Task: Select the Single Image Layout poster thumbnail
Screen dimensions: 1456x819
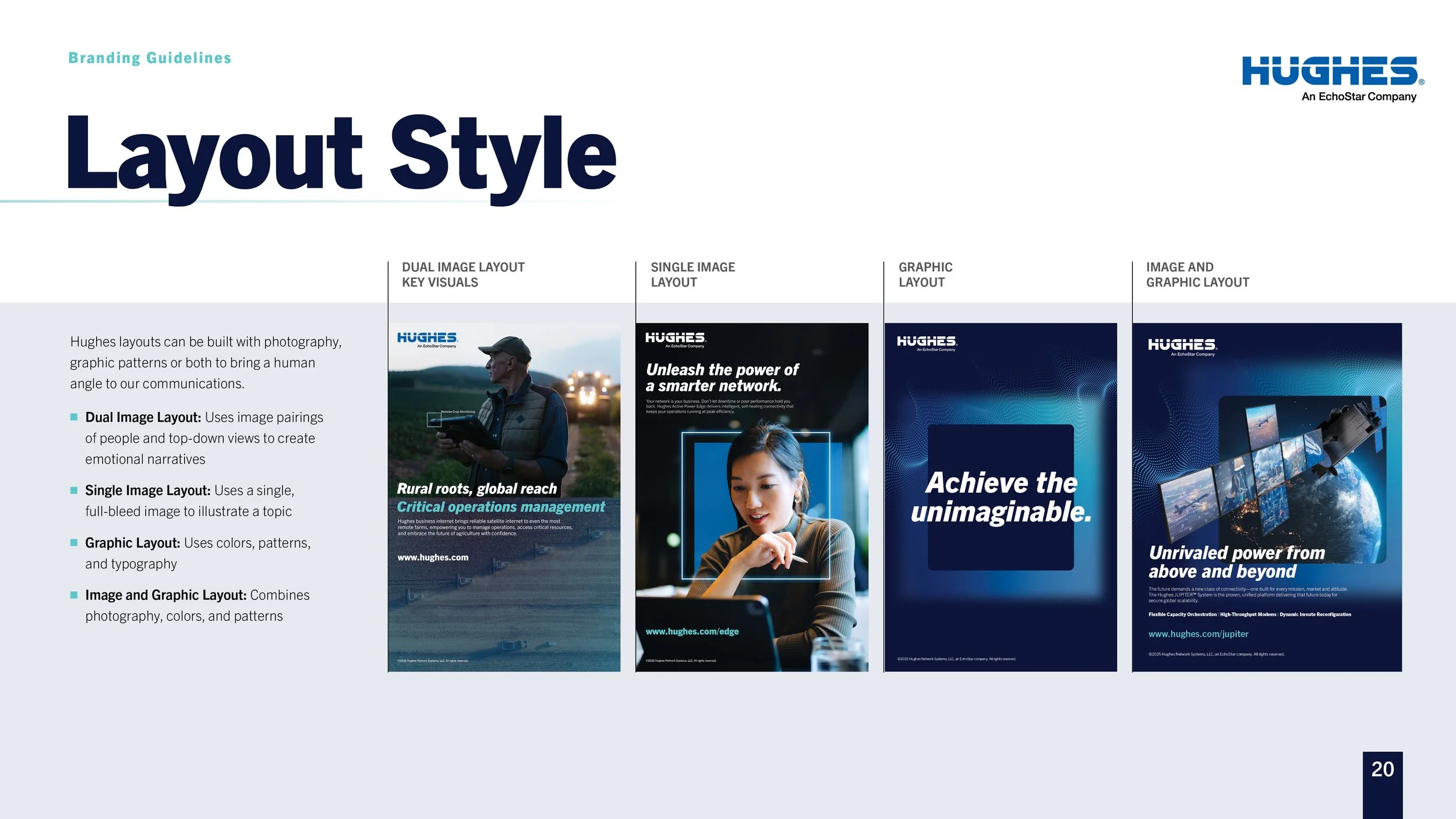Action: point(751,497)
